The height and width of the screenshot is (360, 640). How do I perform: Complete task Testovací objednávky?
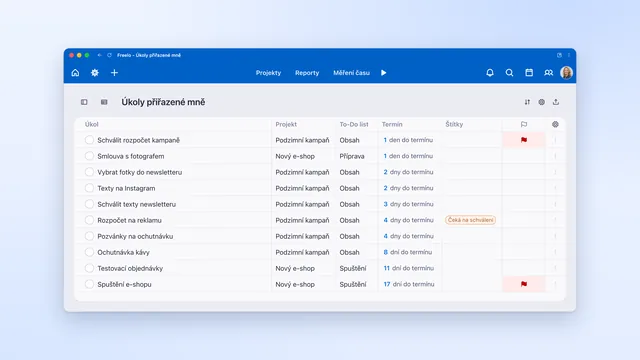[x=89, y=268]
